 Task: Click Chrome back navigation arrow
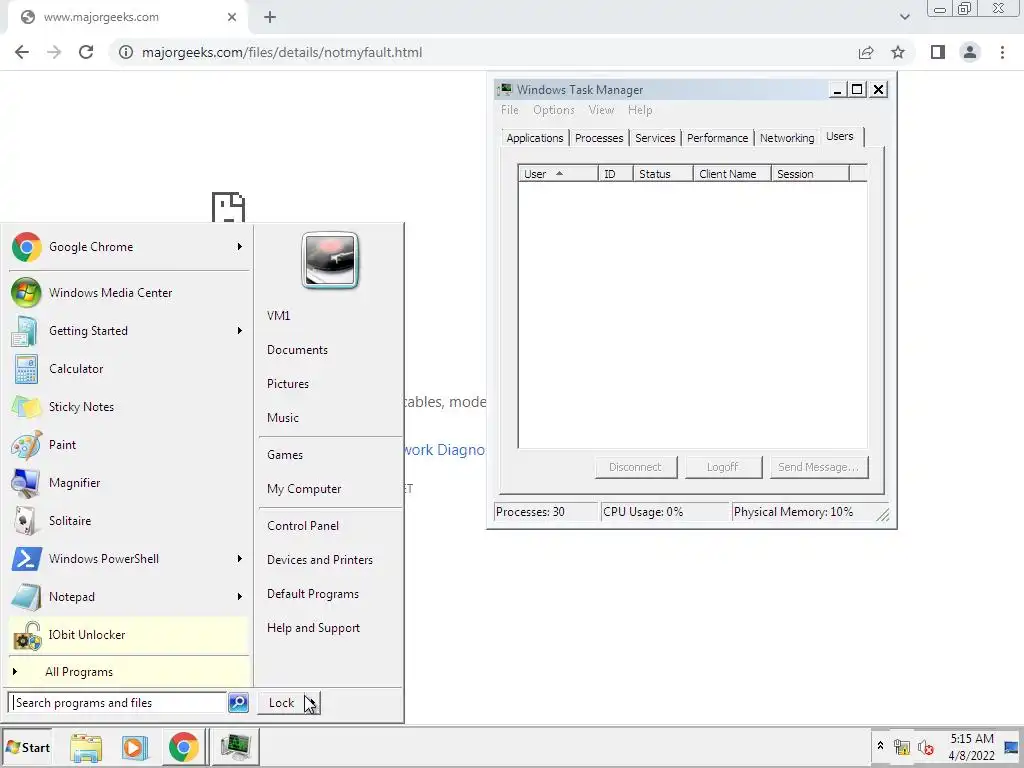(x=22, y=52)
